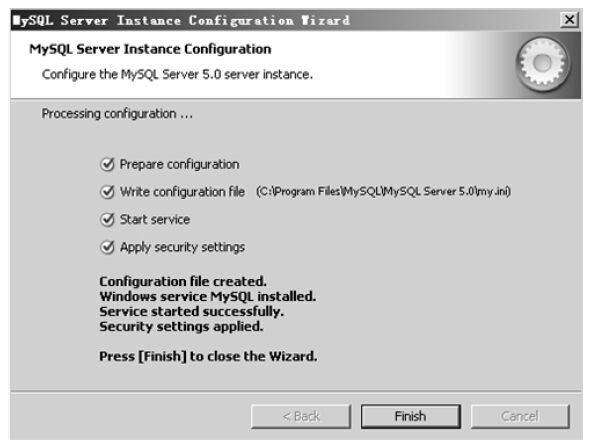Click the MySQL Server Instance Configuration heading
This screenshot has width=589, height=447.
pos(150,49)
